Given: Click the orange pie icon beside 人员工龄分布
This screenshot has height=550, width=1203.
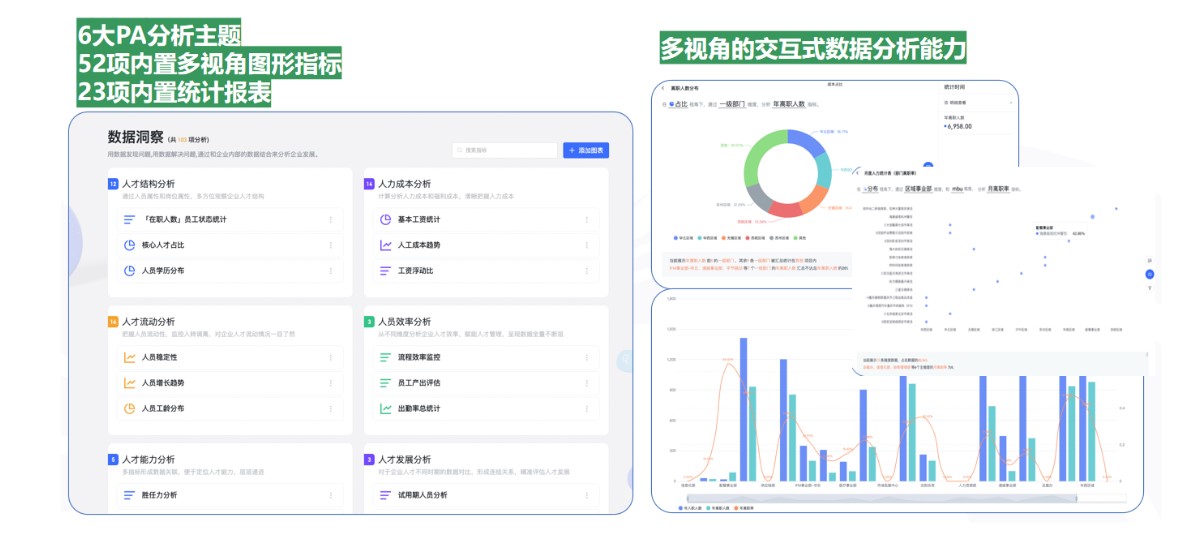Looking at the screenshot, I should point(129,409).
